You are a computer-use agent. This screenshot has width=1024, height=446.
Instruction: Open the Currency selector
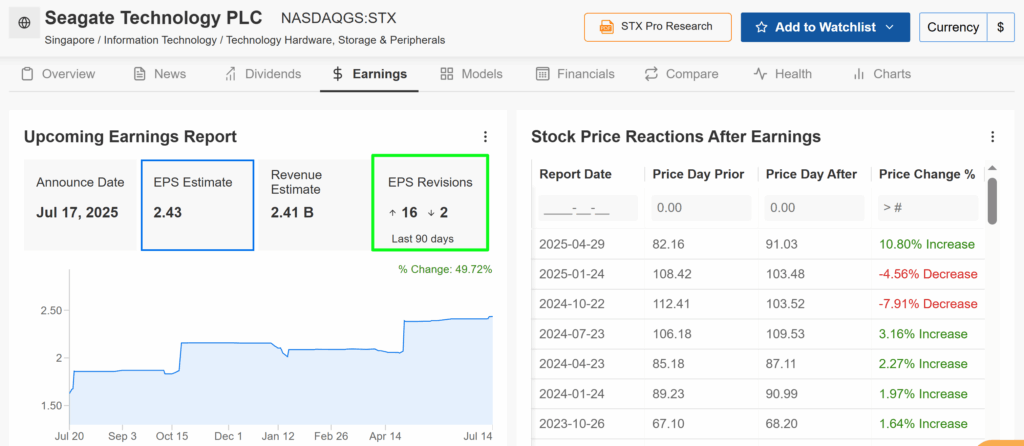[967, 27]
